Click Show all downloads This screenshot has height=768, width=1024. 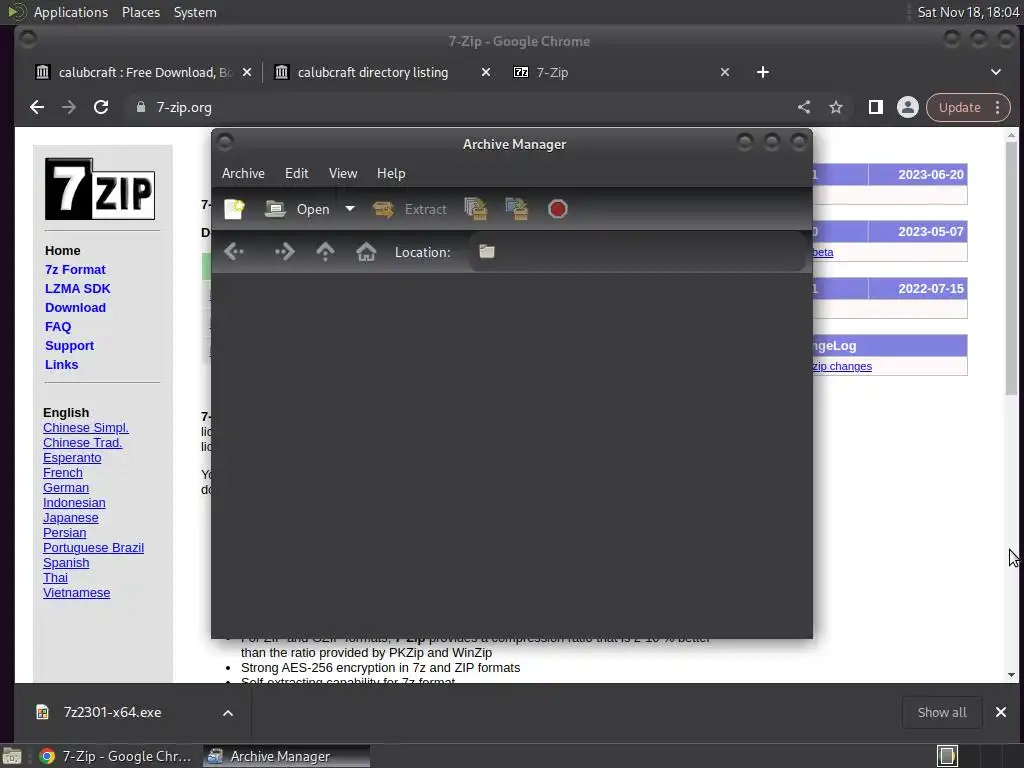(x=942, y=712)
